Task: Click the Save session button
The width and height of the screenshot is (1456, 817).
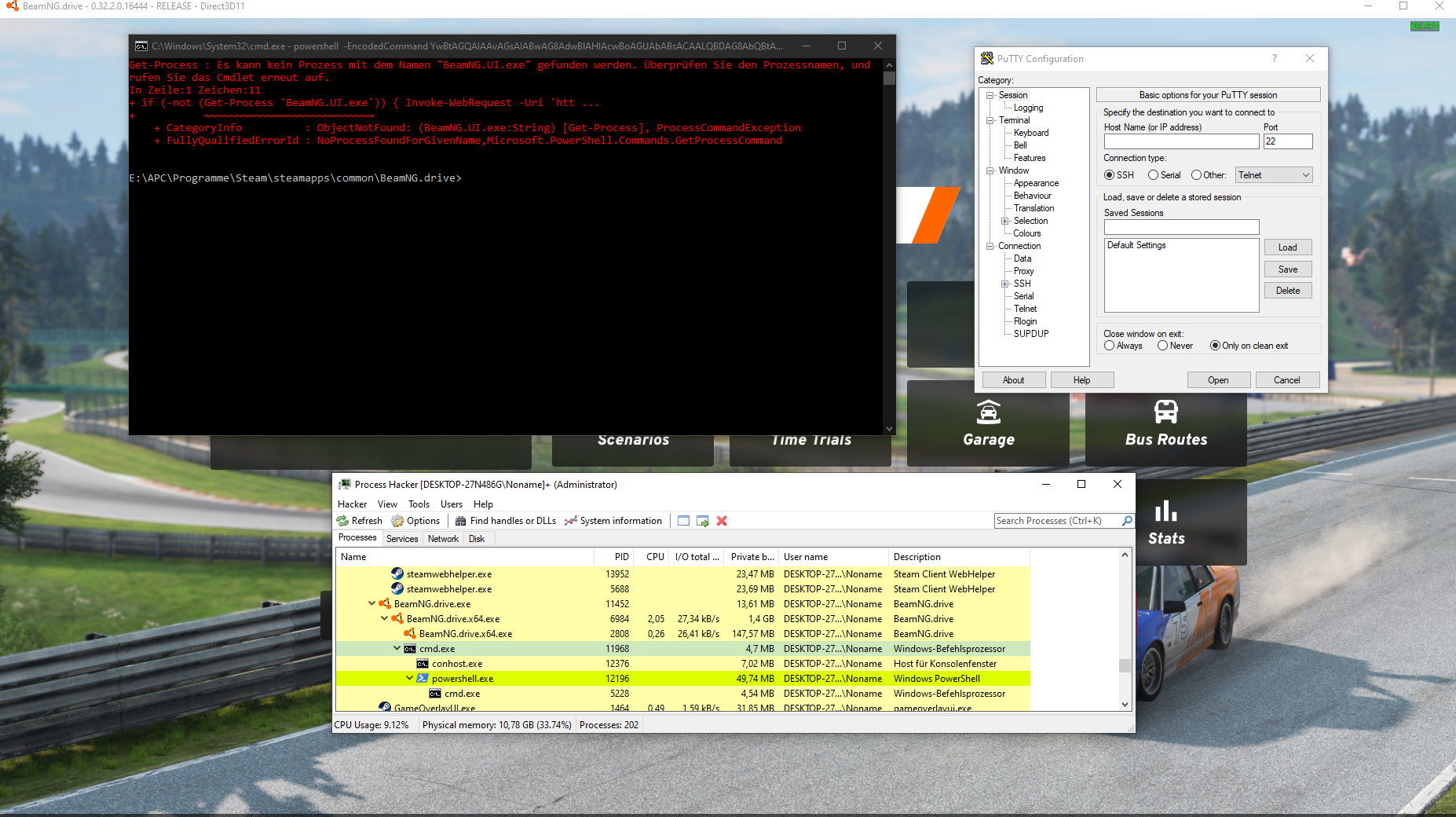Action: pos(1288,269)
